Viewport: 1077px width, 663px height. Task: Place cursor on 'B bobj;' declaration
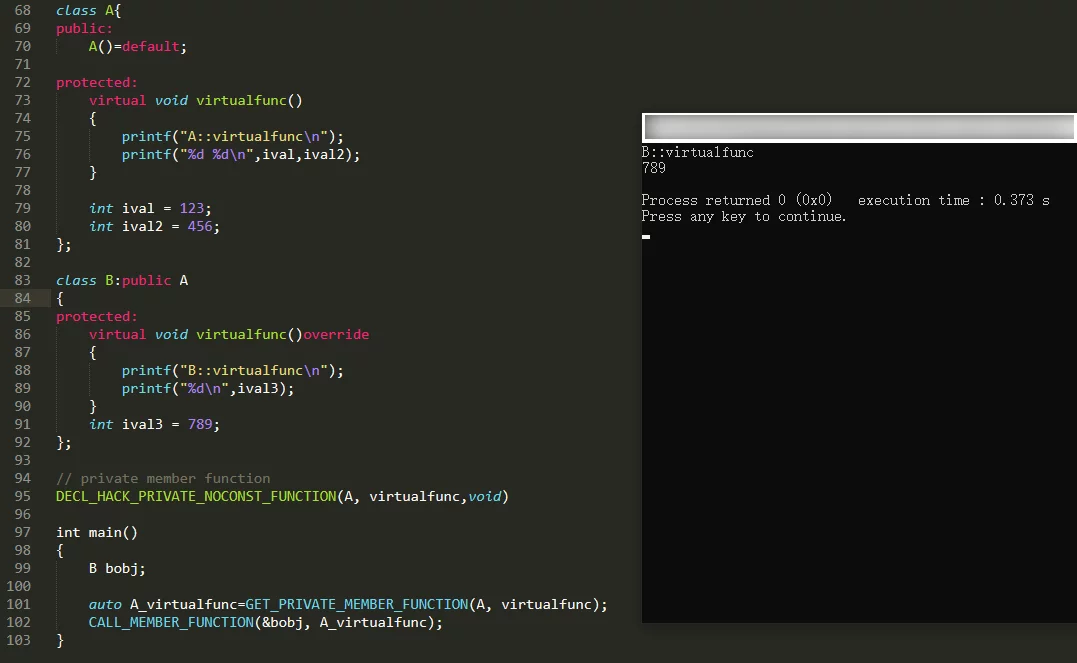(117, 568)
